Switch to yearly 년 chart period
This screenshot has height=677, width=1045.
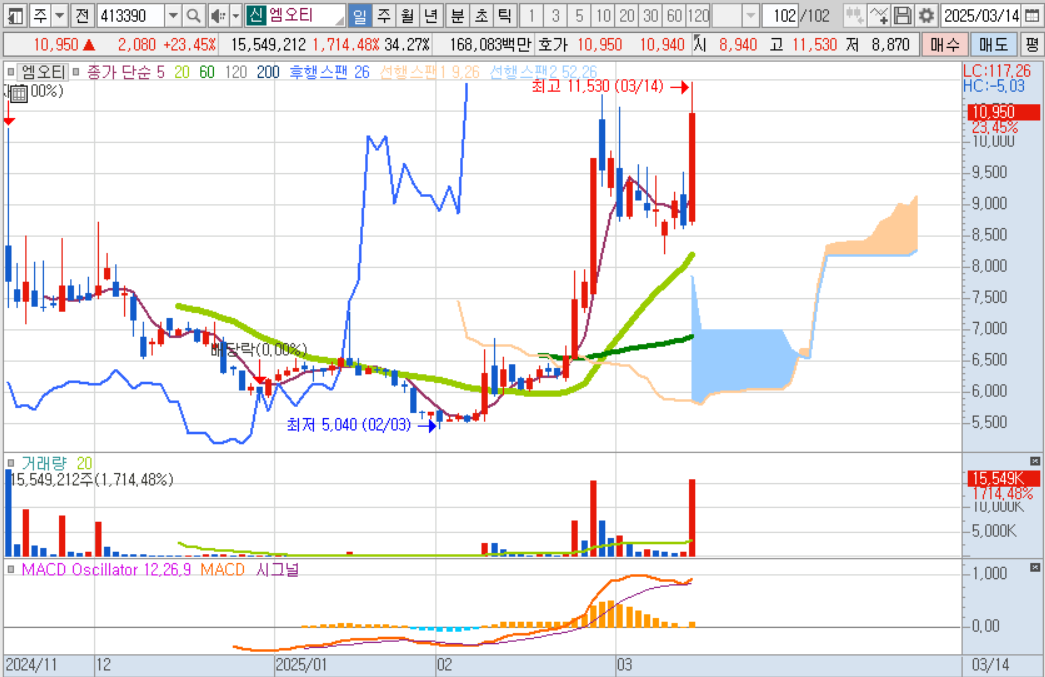coord(431,15)
